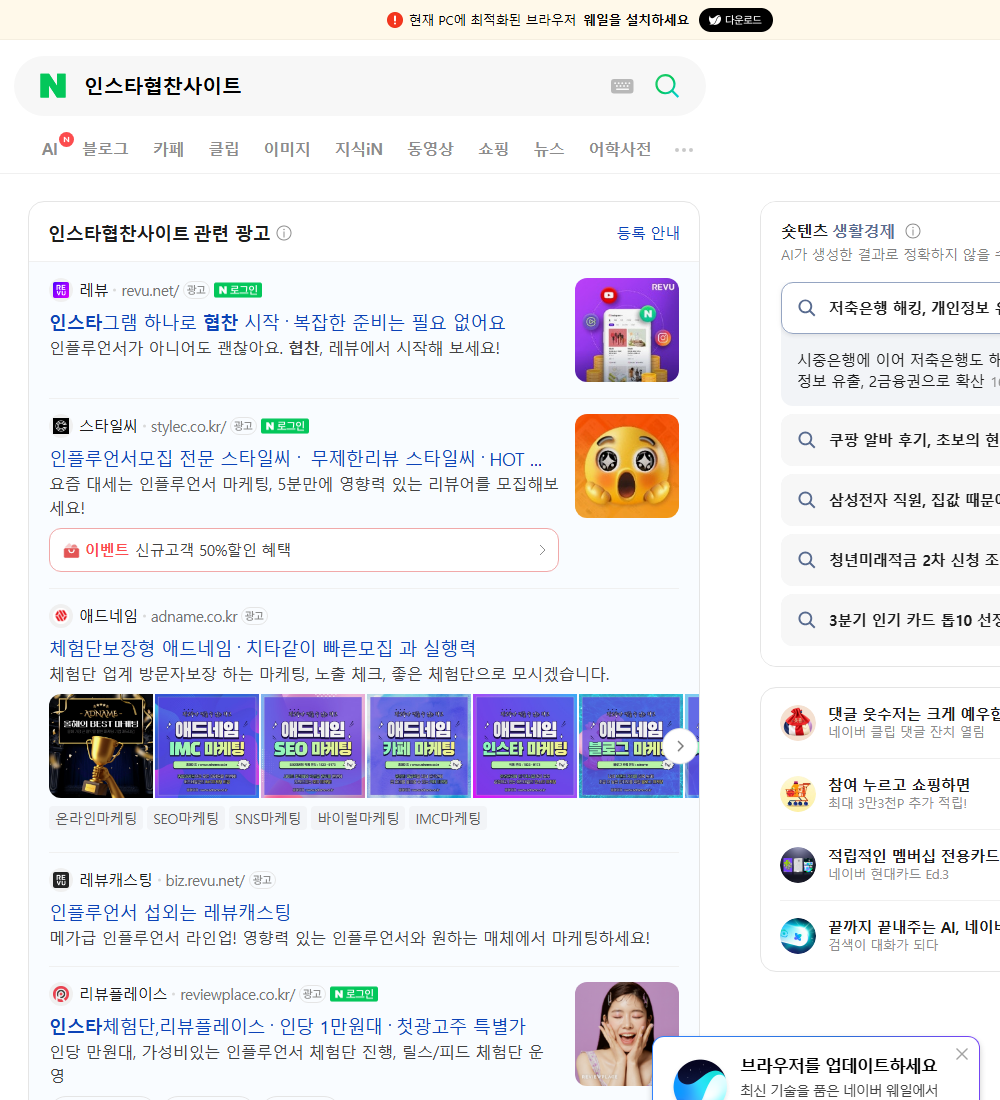Click the green Naver N logo
This screenshot has width=1000, height=1100.
(x=53, y=86)
